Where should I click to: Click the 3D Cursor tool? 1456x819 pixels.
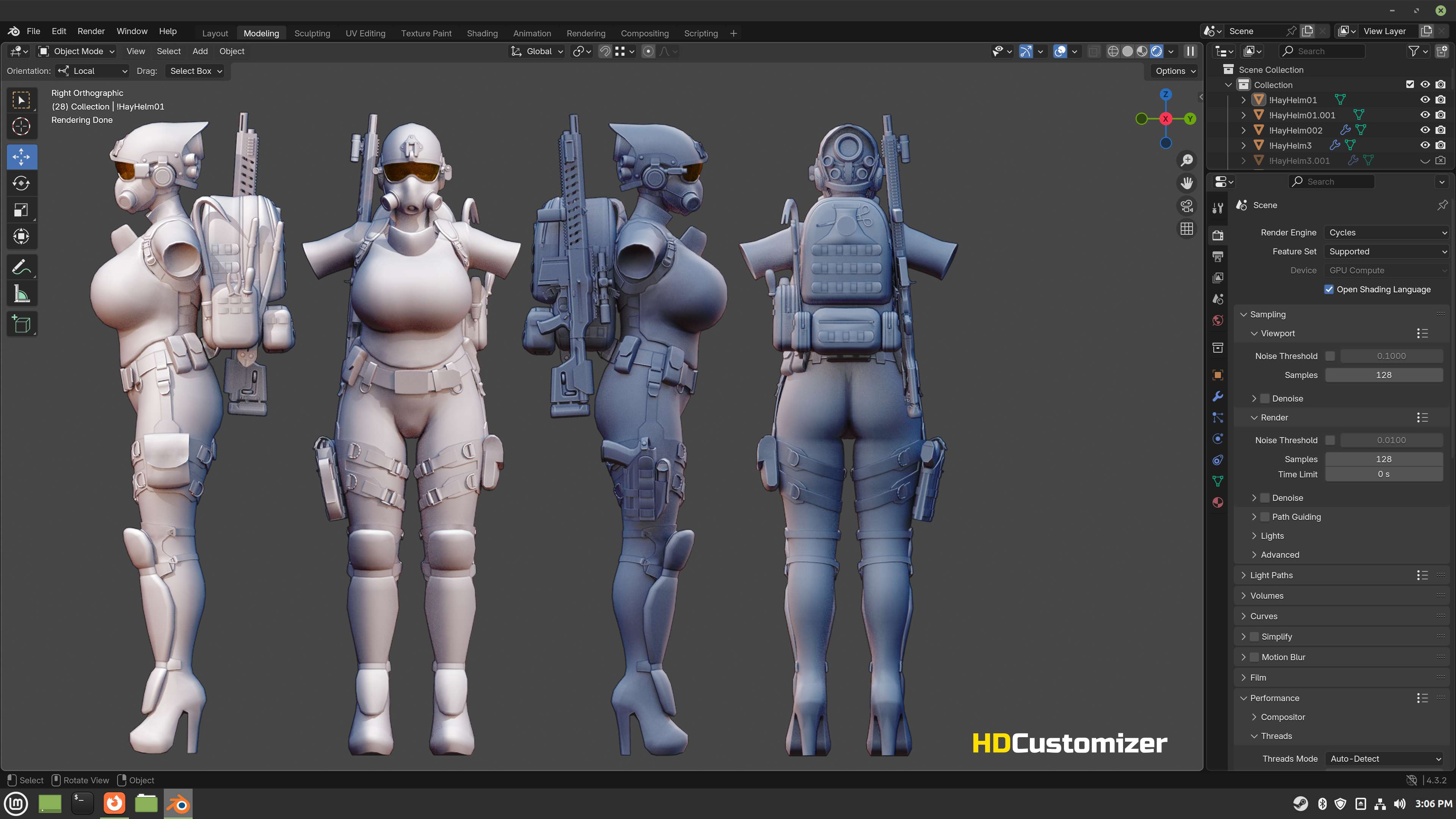22,127
